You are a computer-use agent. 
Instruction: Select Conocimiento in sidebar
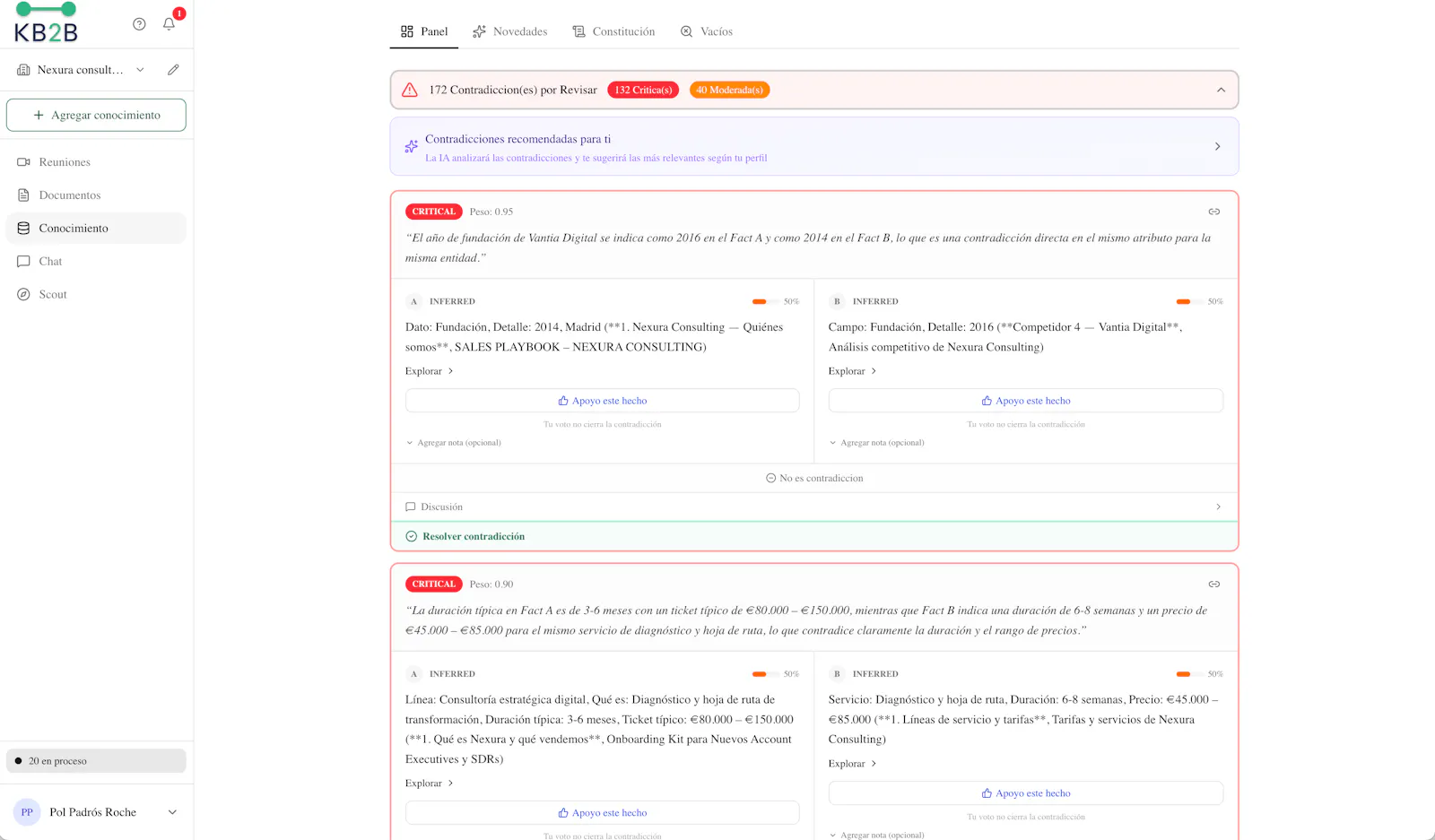(x=96, y=229)
